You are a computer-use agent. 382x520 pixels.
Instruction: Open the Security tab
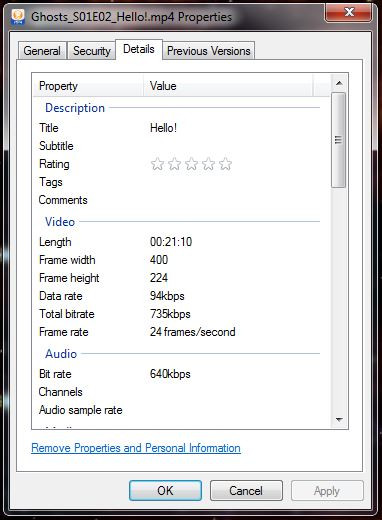pos(92,51)
